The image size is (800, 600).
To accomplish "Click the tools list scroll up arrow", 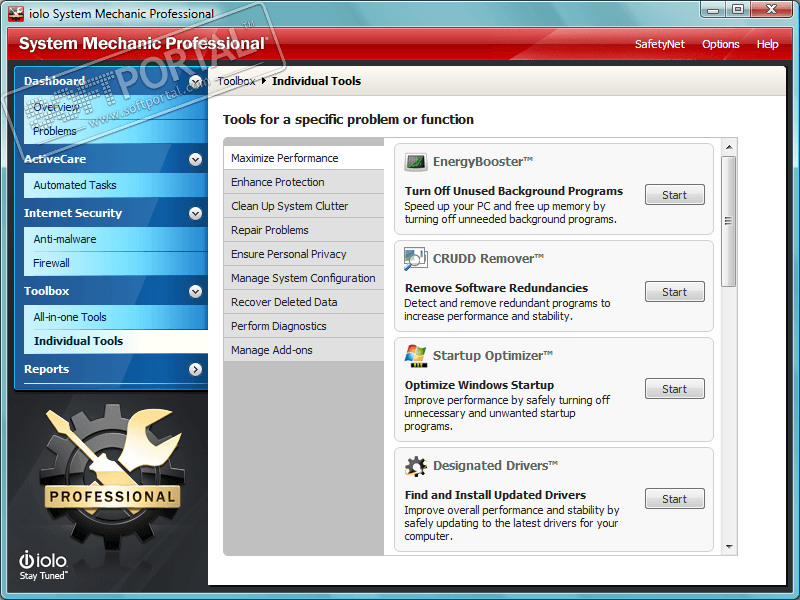I will (x=729, y=147).
